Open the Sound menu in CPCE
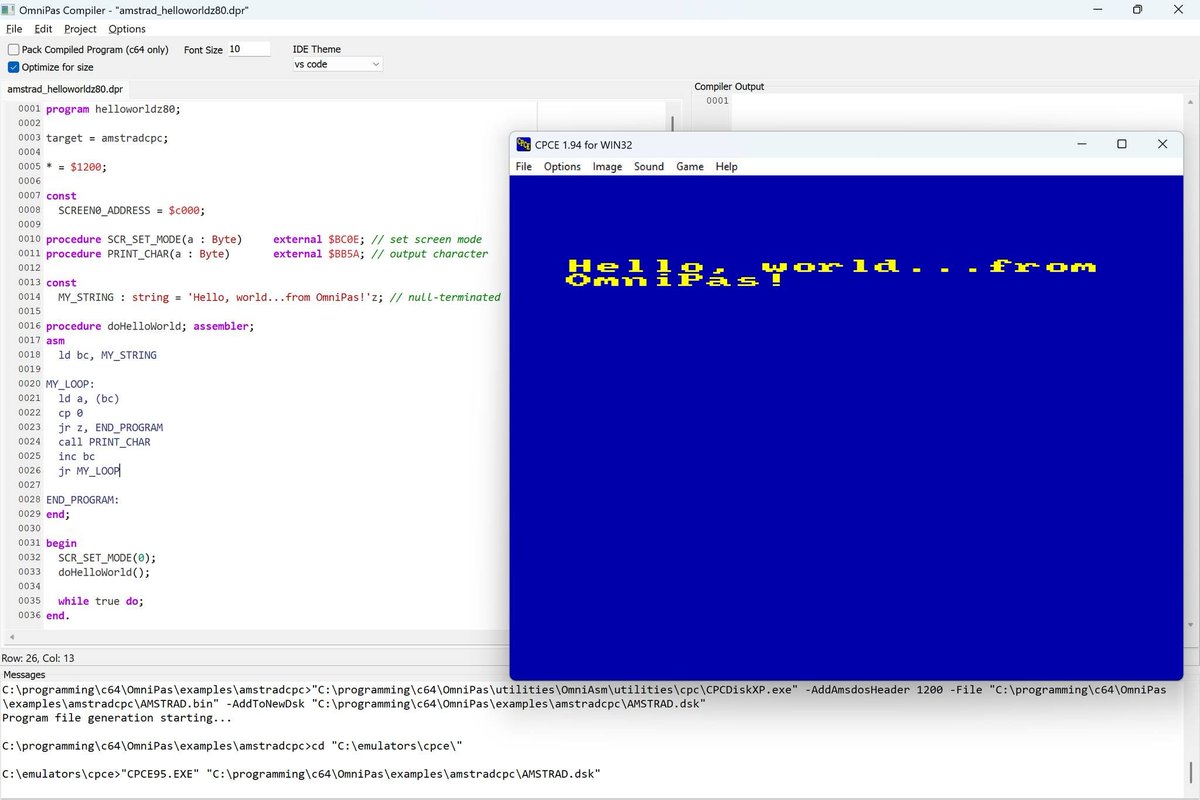The width and height of the screenshot is (1200, 800). click(x=648, y=166)
